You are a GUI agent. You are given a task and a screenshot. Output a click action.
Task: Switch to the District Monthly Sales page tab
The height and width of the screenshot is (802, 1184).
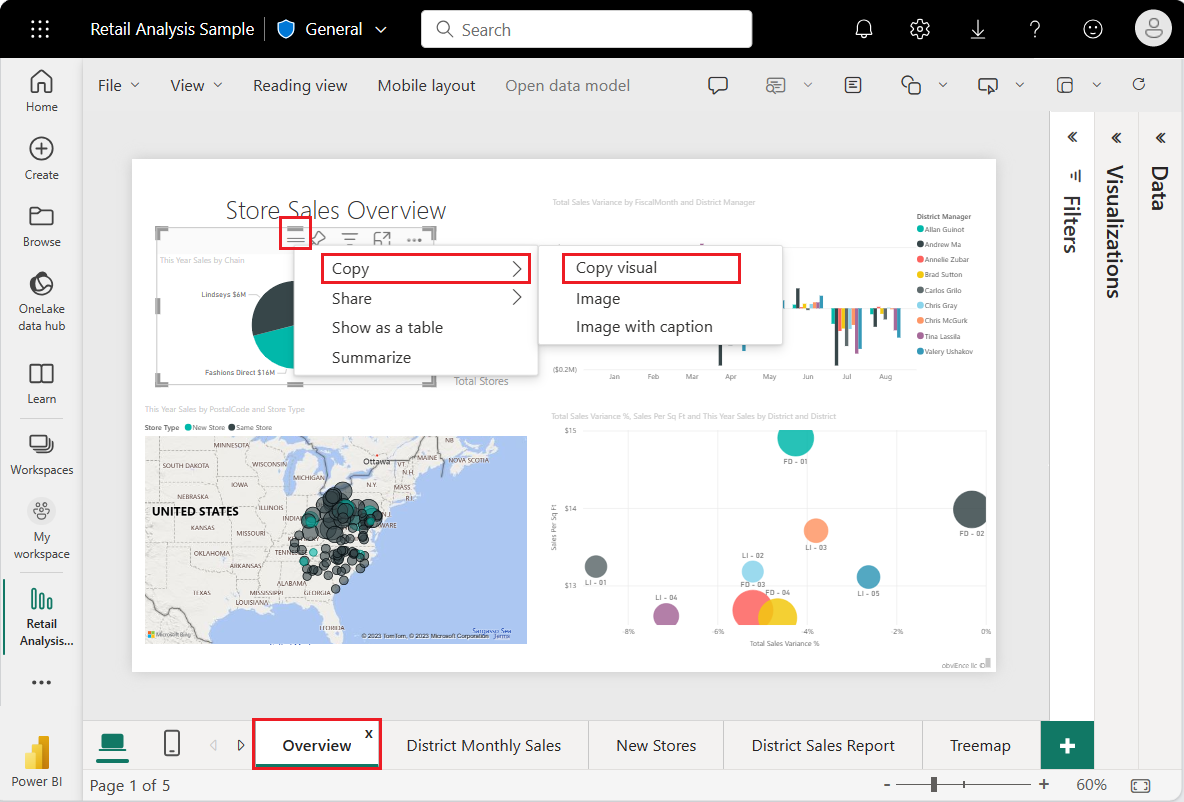[x=485, y=745]
